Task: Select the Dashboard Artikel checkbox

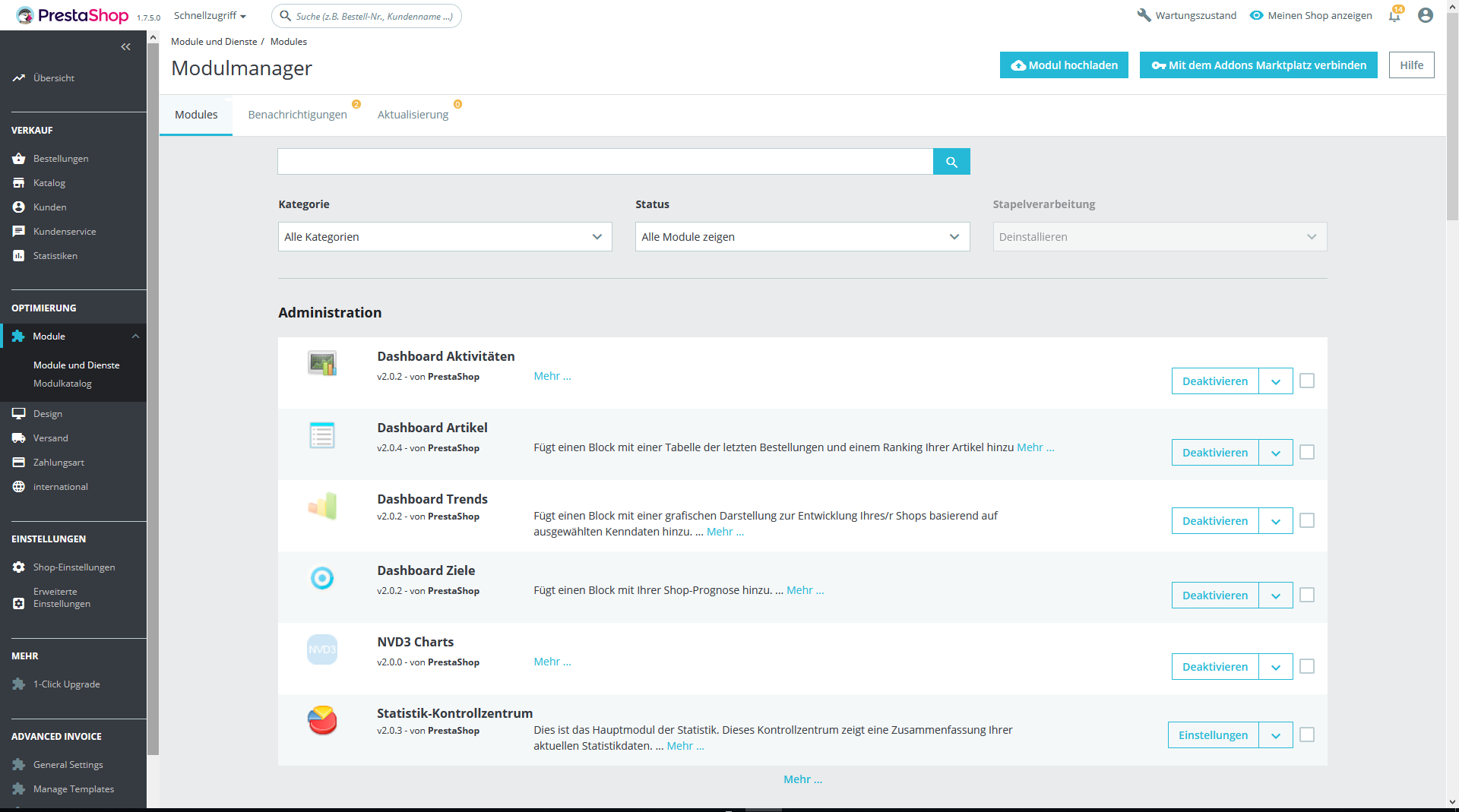Action: point(1307,452)
